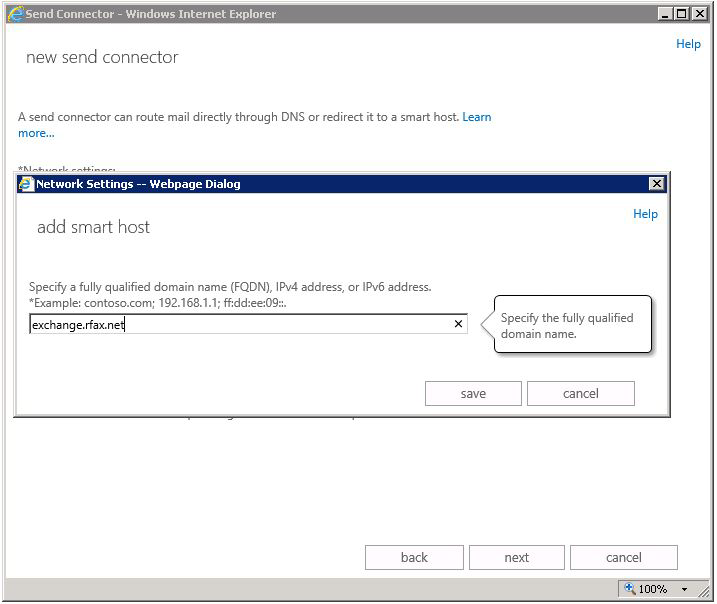Image resolution: width=717 pixels, height=604 pixels.
Task: Save the smart host entry
Action: pyautogui.click(x=473, y=394)
